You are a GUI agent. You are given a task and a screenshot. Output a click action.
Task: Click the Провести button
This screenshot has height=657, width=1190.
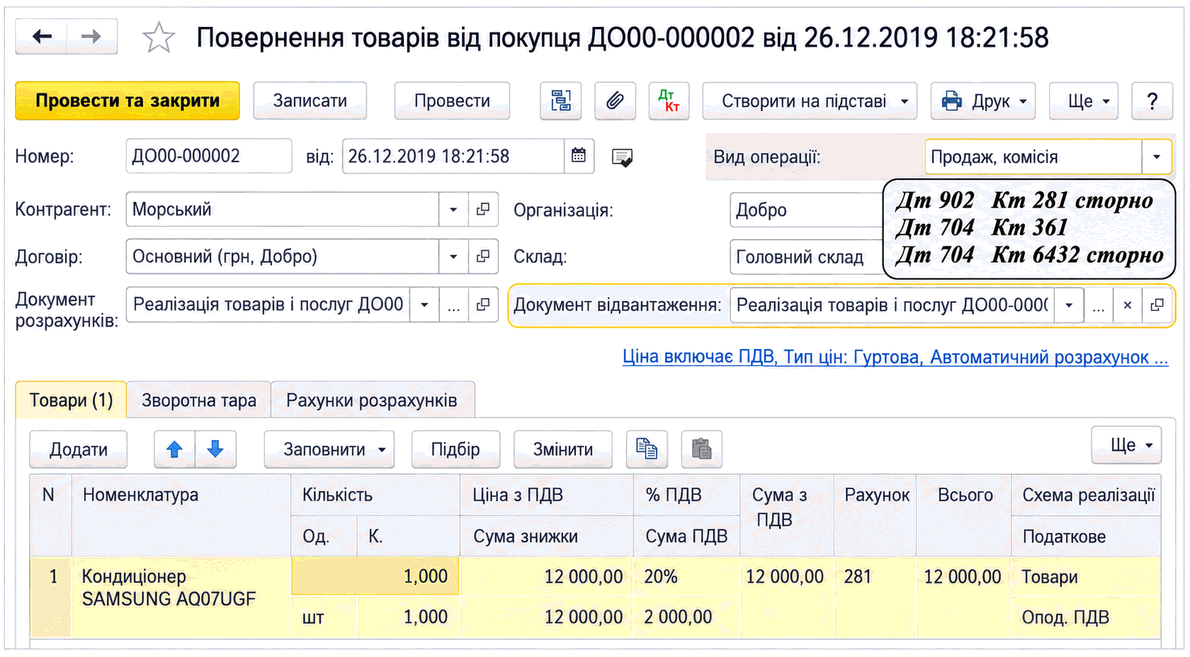tap(452, 101)
